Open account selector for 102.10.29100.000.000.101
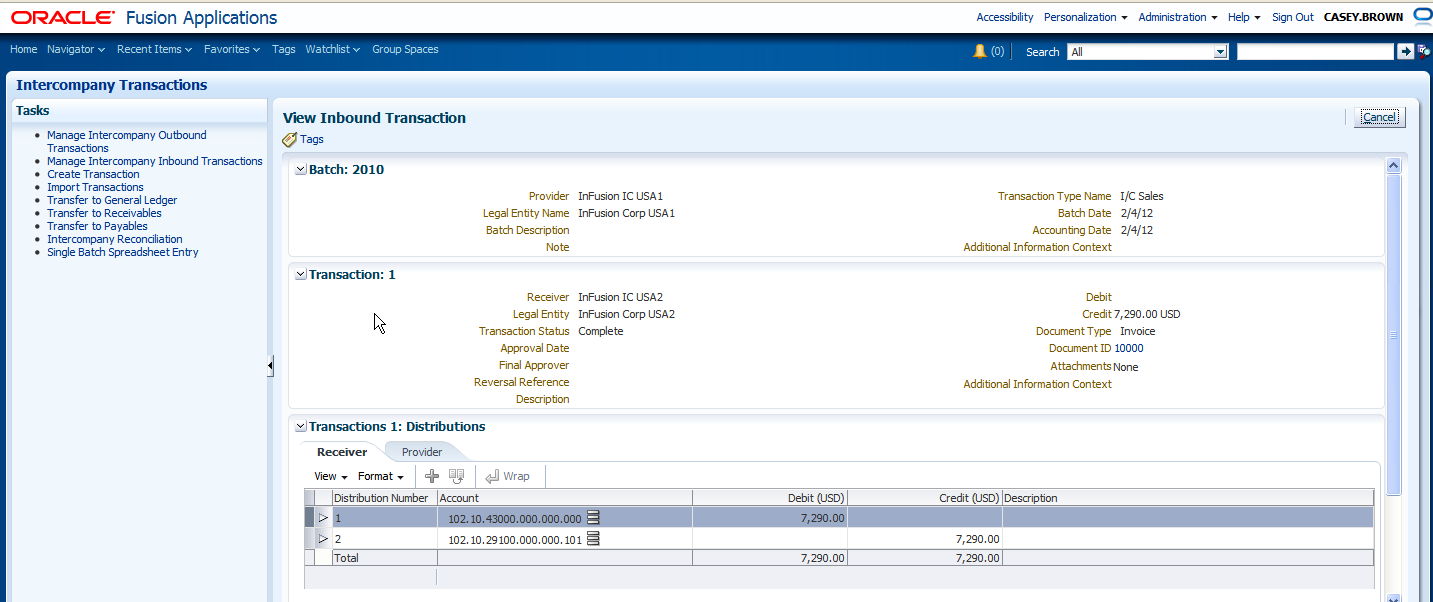1433x602 pixels. [592, 539]
